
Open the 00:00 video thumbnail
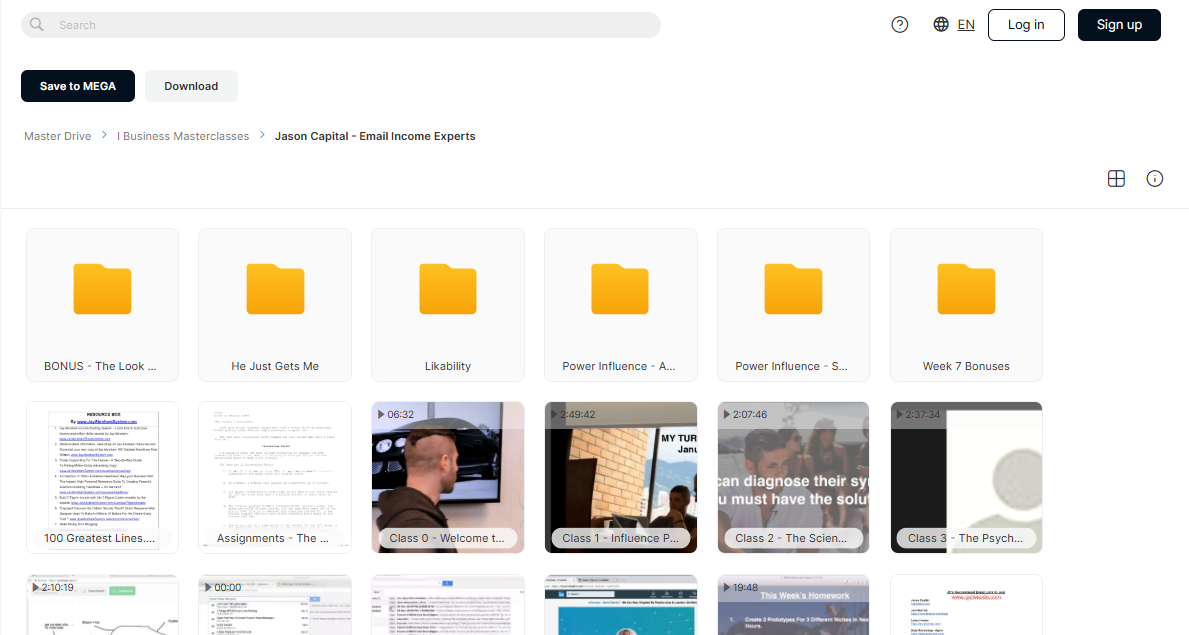coord(275,605)
